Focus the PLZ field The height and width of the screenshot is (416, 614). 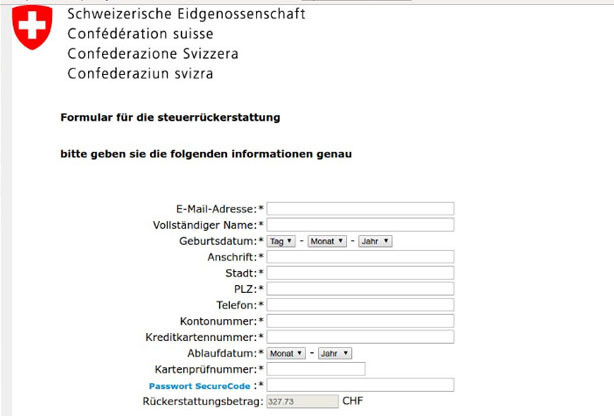[x=360, y=289]
